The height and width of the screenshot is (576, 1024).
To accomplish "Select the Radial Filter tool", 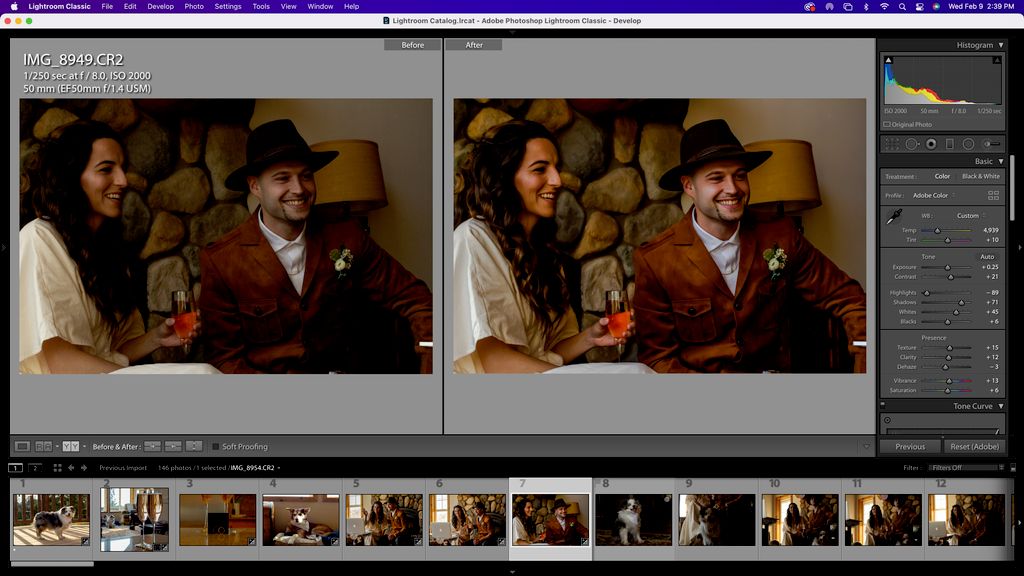I will (x=968, y=144).
